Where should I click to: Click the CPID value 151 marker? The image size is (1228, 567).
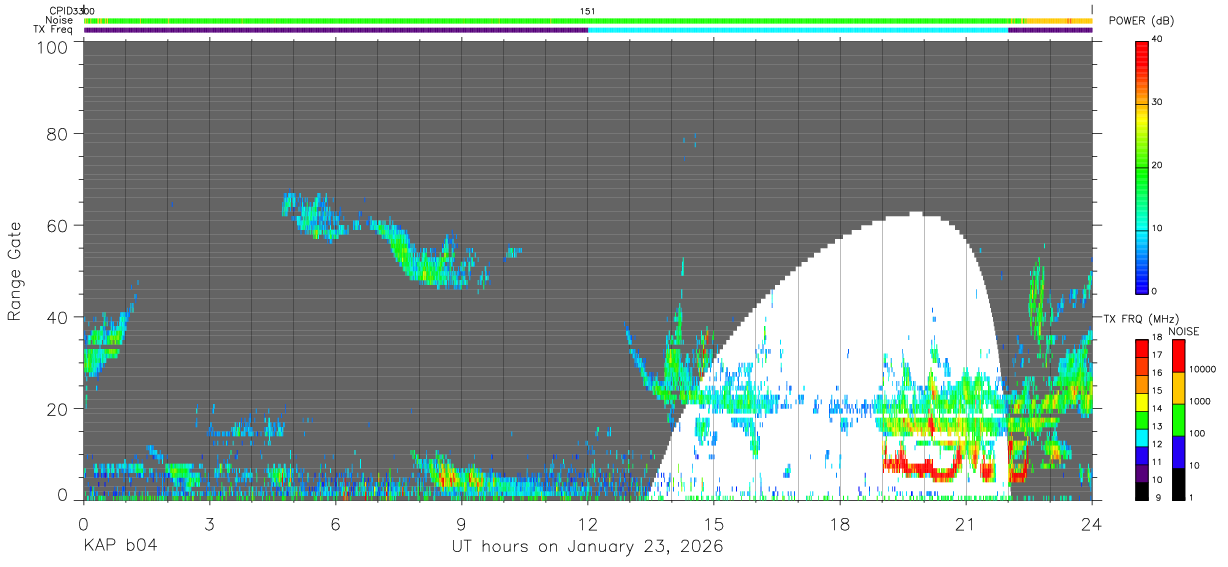(x=588, y=11)
